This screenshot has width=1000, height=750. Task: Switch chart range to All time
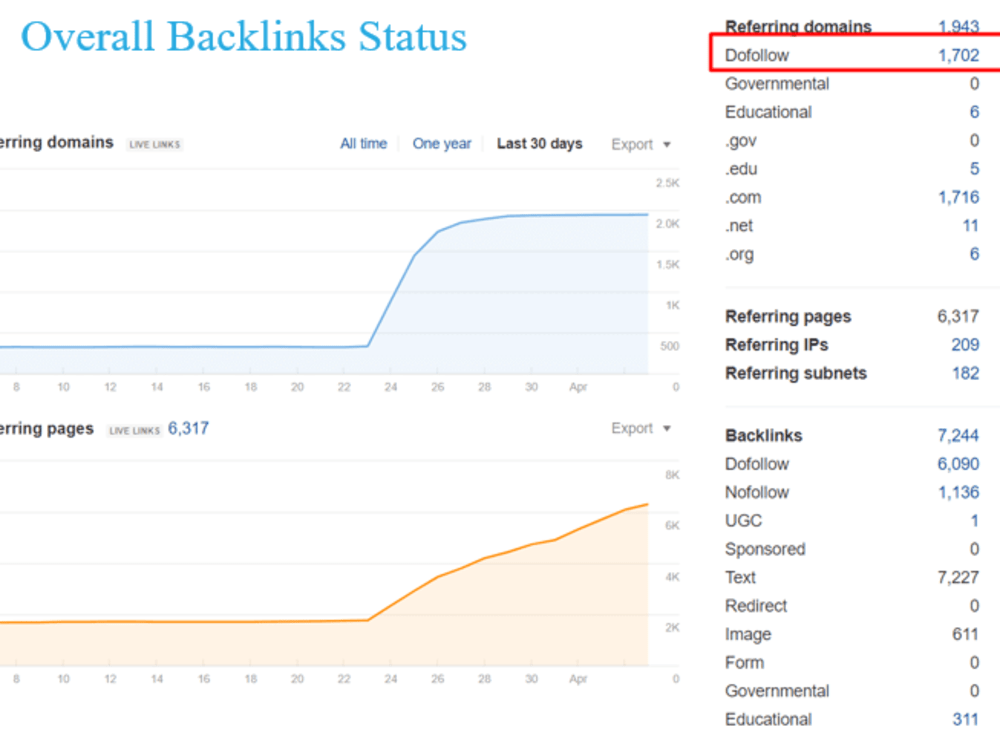point(364,143)
